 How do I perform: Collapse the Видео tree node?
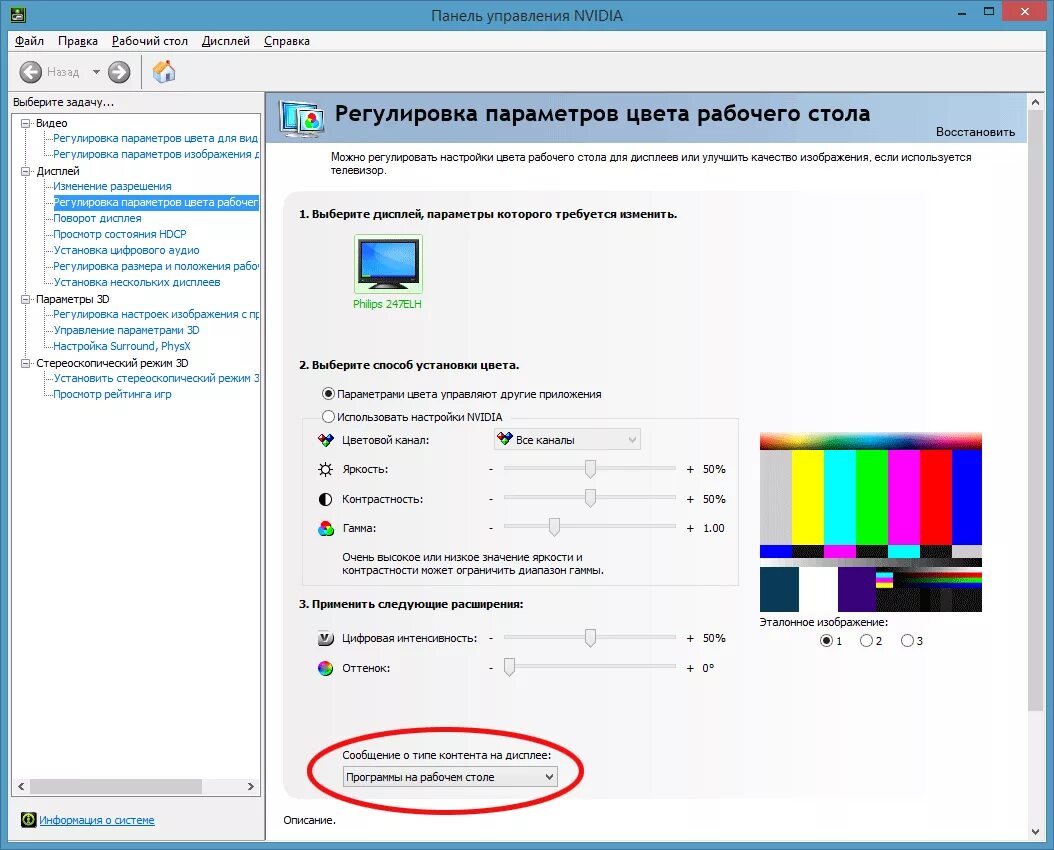26,123
